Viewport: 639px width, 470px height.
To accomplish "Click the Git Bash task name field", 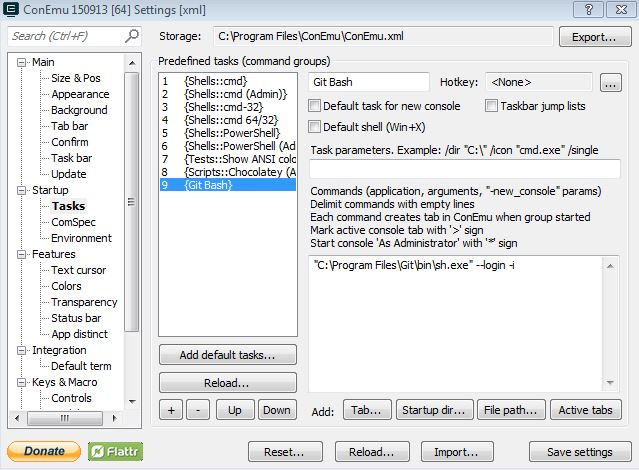I will tap(369, 82).
